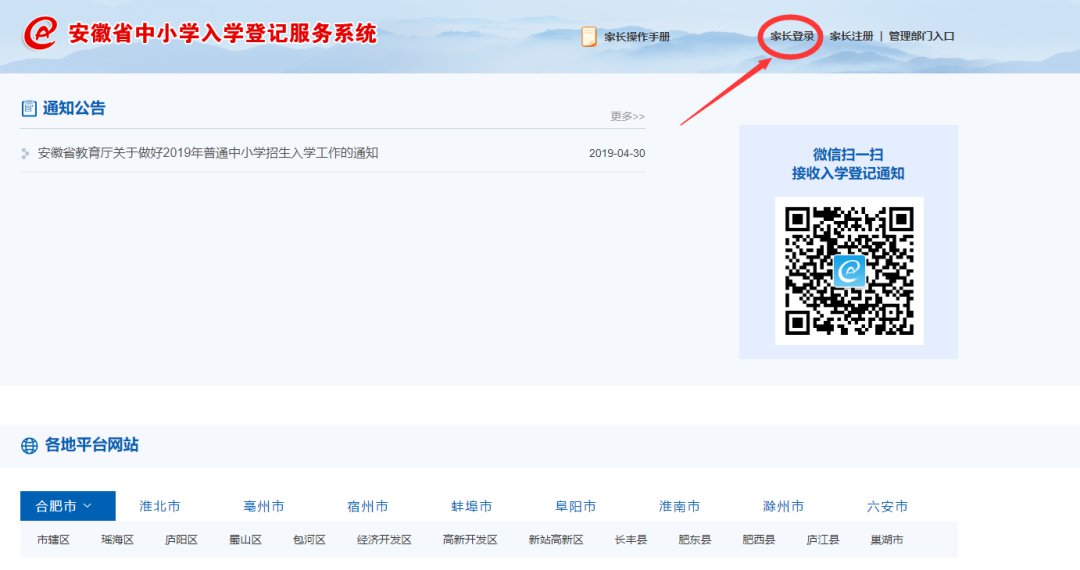This screenshot has width=1080, height=570.
Task: Open 庐江县 link
Action: (823, 540)
